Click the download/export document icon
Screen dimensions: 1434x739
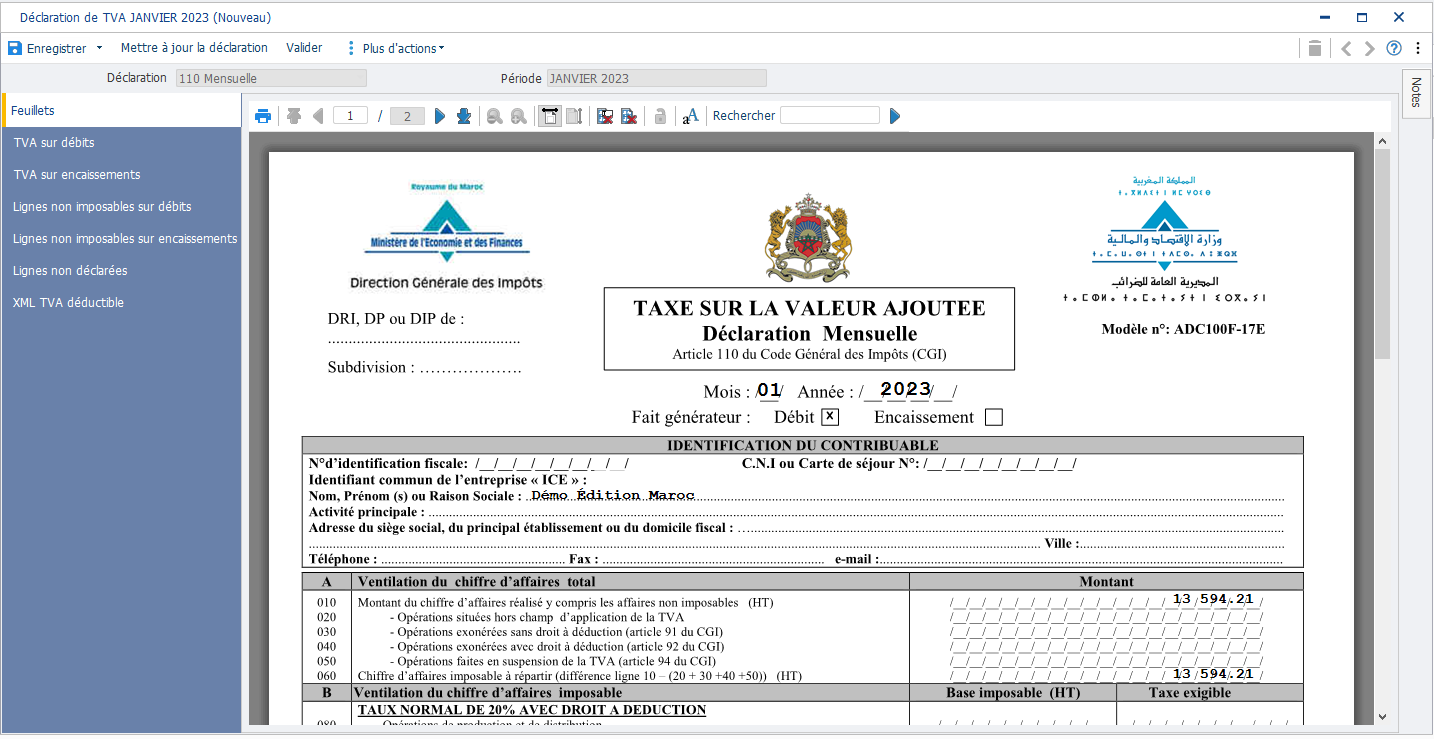(x=463, y=115)
